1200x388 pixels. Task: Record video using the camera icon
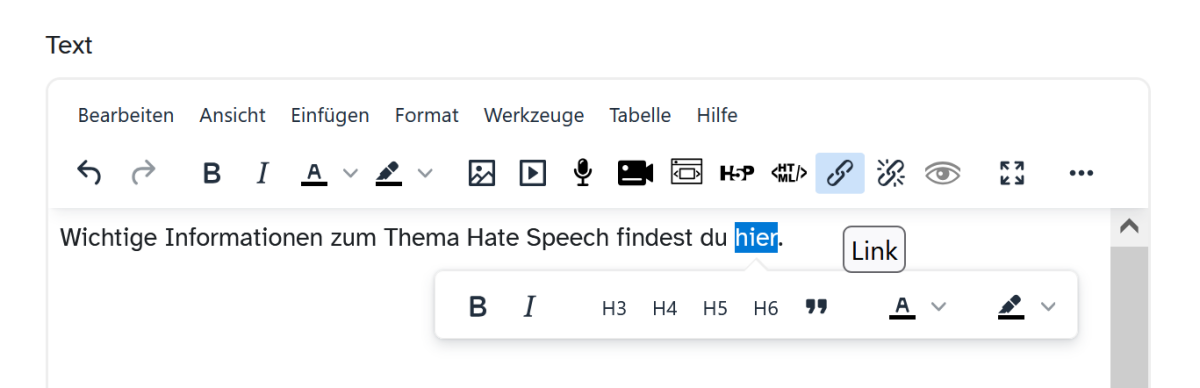(x=635, y=173)
